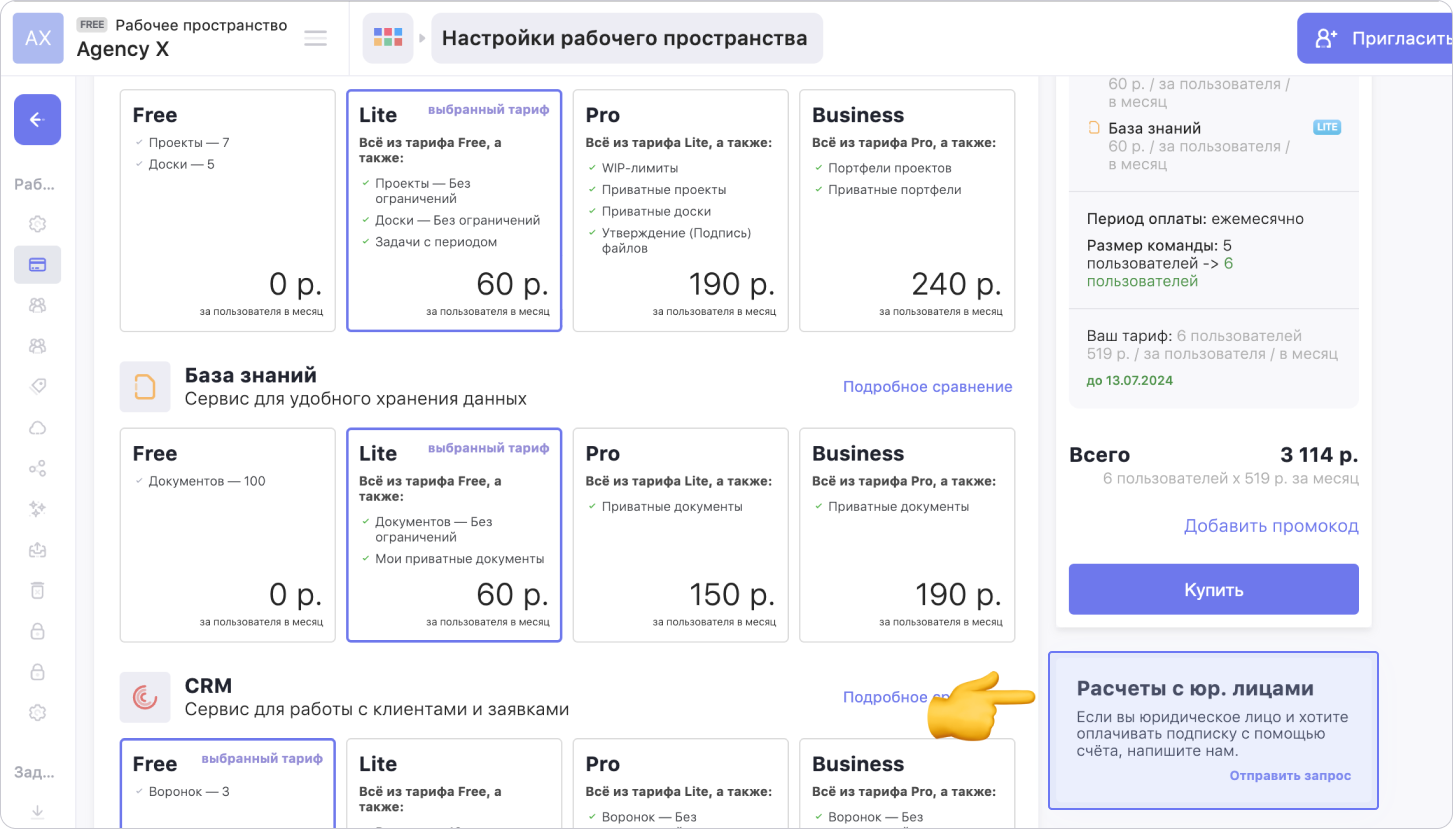The width and height of the screenshot is (1453, 829).
Task: Click the red CRM service icon
Action: [145, 697]
